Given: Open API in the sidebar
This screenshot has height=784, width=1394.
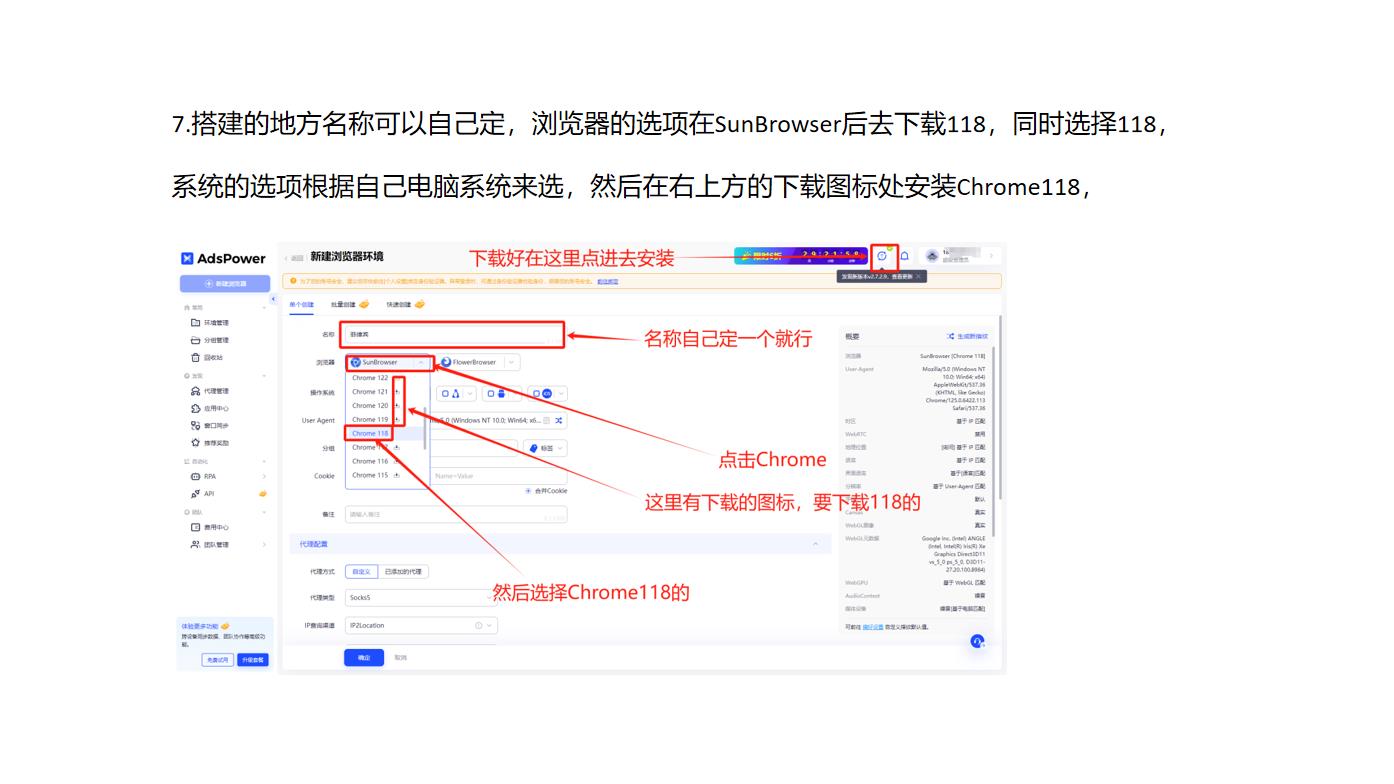Looking at the screenshot, I should click(x=203, y=493).
